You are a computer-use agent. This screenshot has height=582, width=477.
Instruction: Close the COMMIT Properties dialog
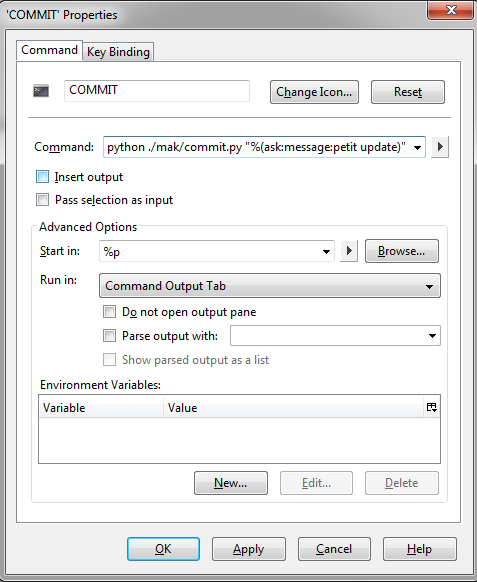450,9
